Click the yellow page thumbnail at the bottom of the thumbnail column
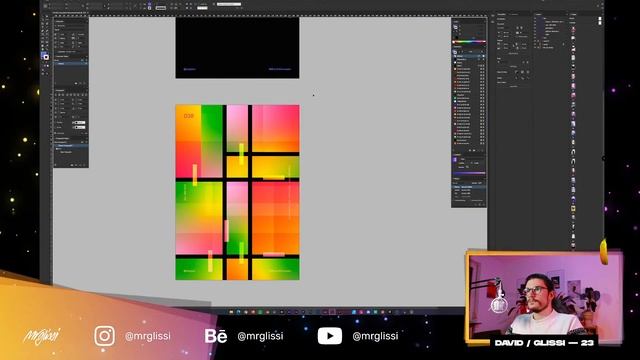 click(x=573, y=209)
